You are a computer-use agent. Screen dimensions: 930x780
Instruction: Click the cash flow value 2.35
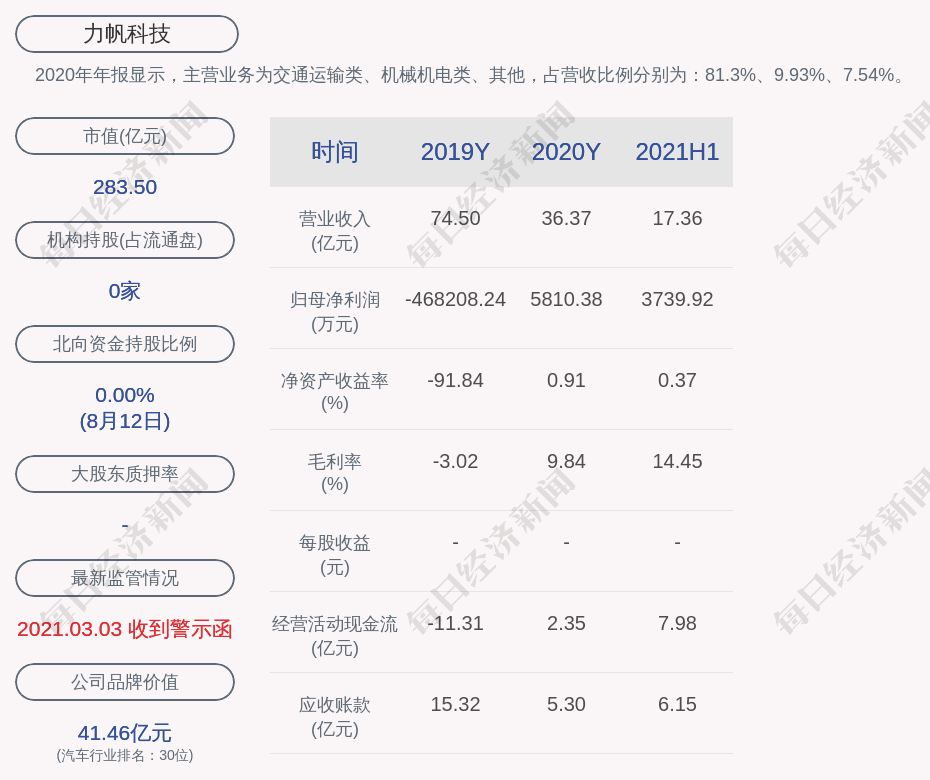[566, 623]
